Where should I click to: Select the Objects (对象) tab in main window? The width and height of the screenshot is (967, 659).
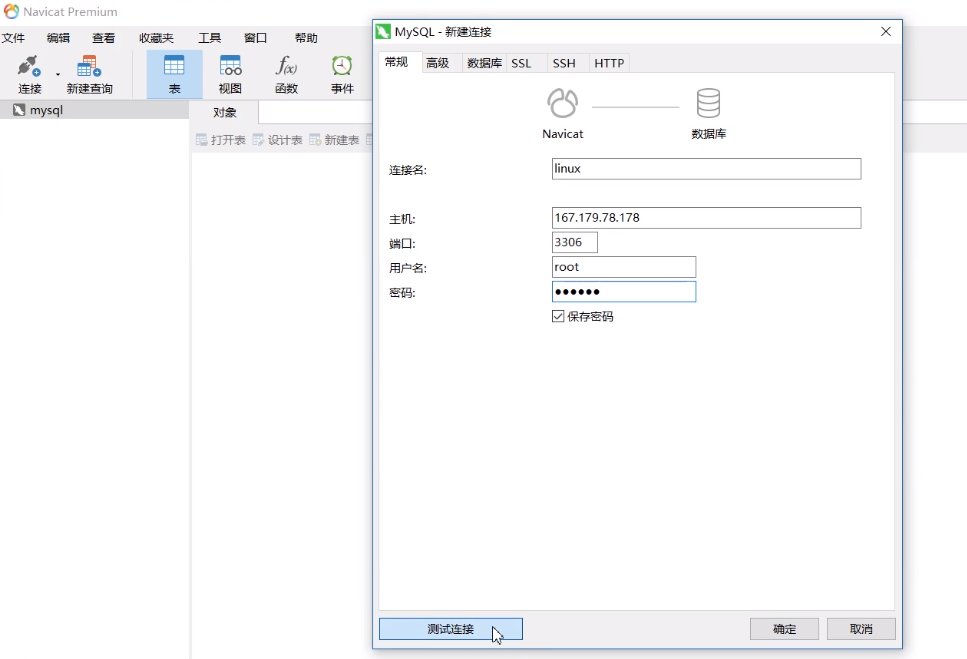click(224, 112)
